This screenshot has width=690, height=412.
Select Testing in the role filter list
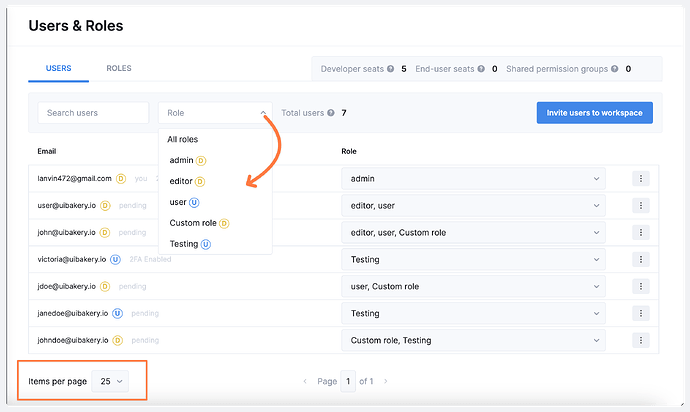pos(215,244)
